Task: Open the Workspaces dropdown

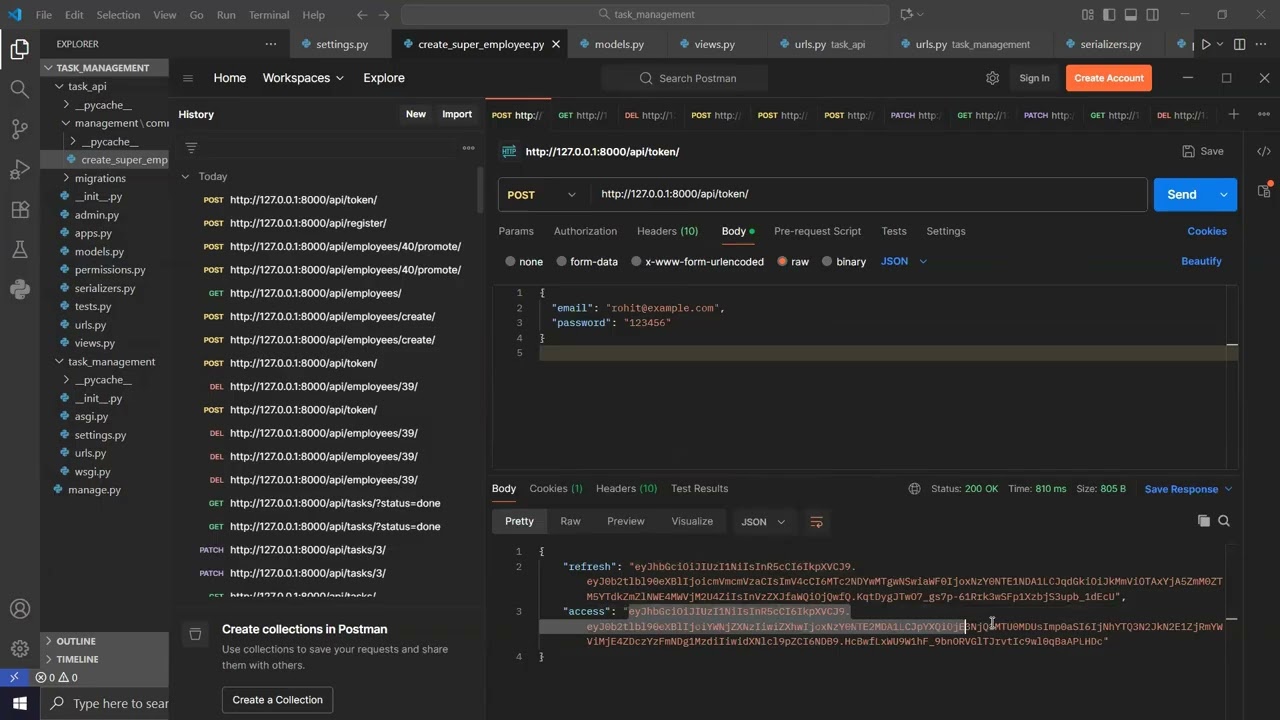Action: pos(303,78)
